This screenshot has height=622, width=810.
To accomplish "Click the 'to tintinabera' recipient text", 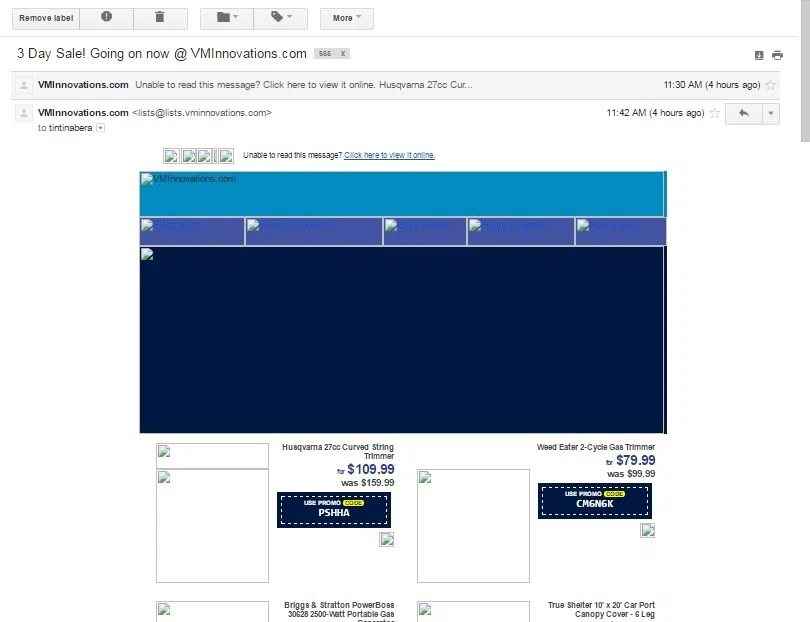I will 65,128.
